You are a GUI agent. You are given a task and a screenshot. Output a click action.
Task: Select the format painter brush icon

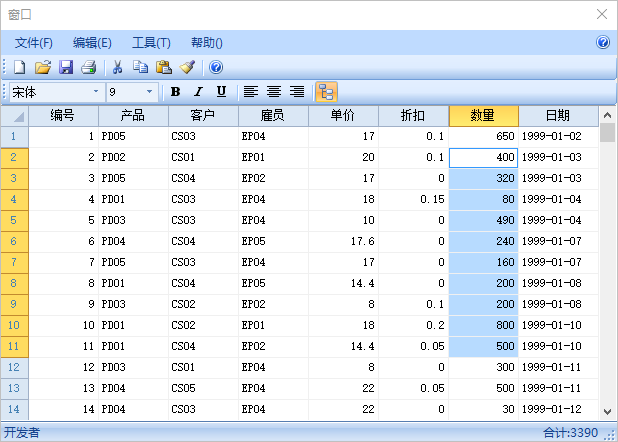pos(187,67)
